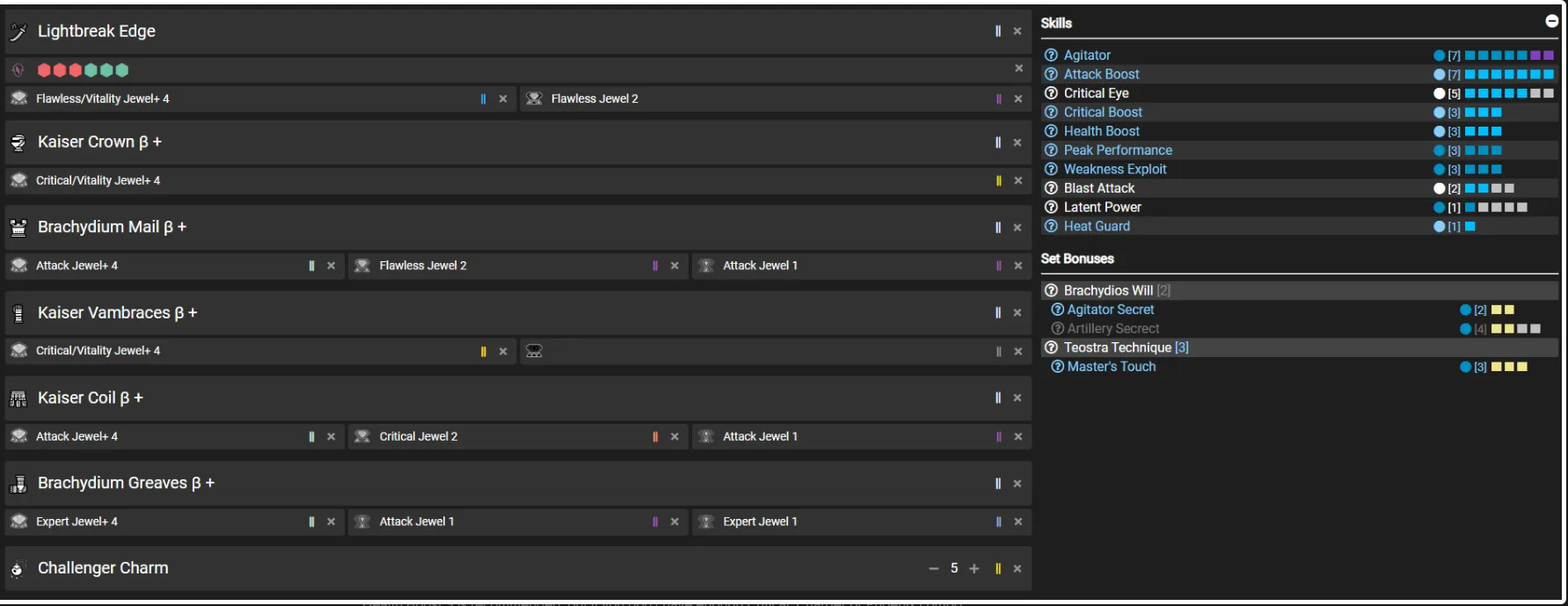1568x606 pixels.
Task: Open the Critical Eye help icon
Action: click(x=1051, y=93)
